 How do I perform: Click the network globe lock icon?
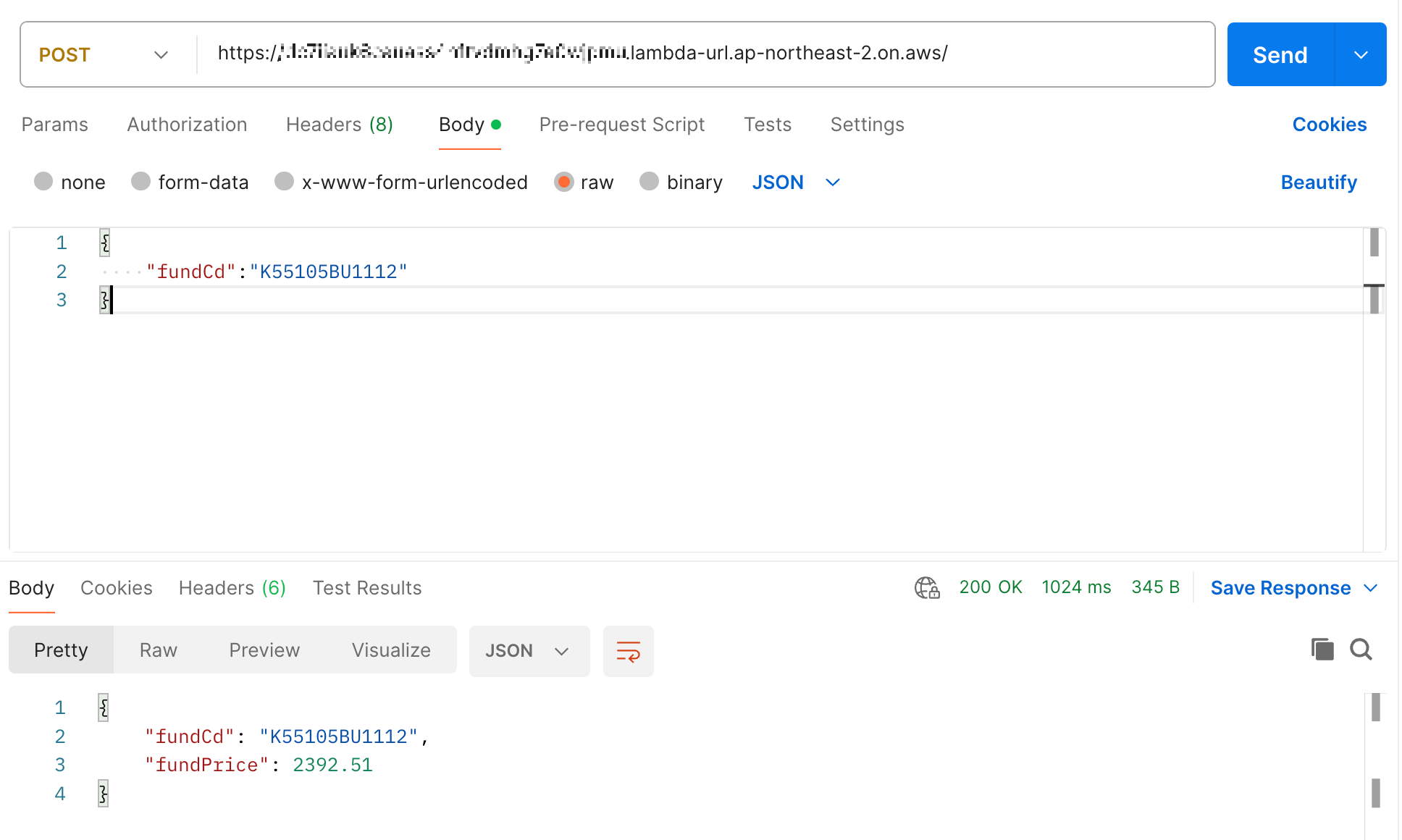(926, 587)
